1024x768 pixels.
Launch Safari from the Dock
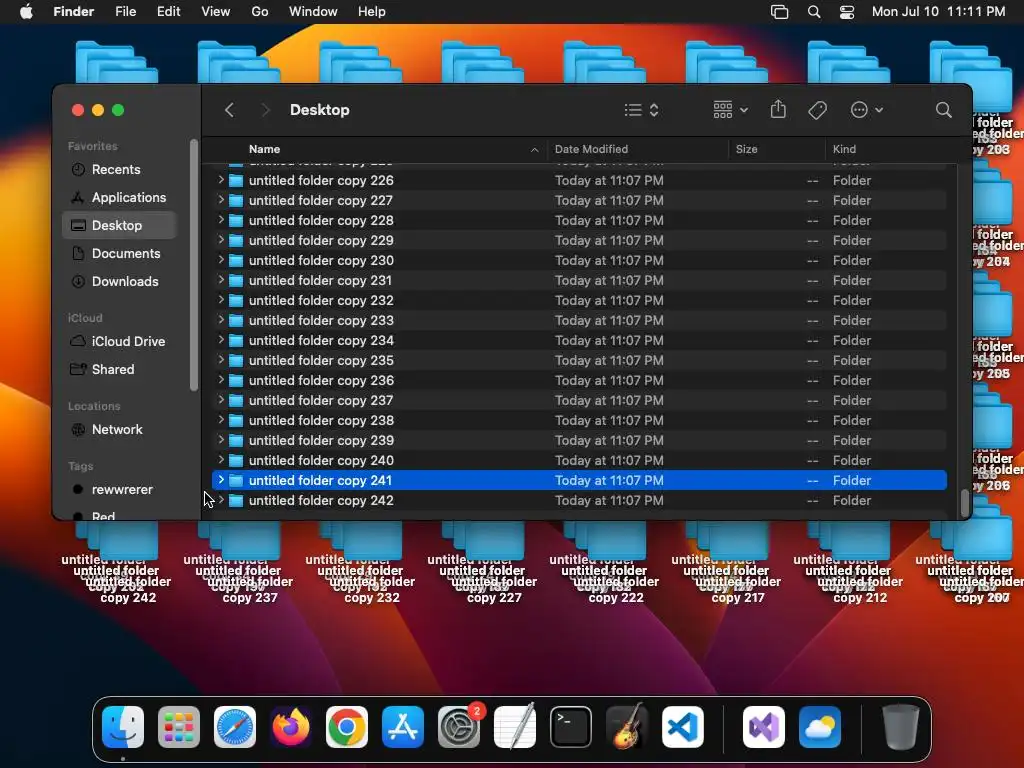(235, 727)
